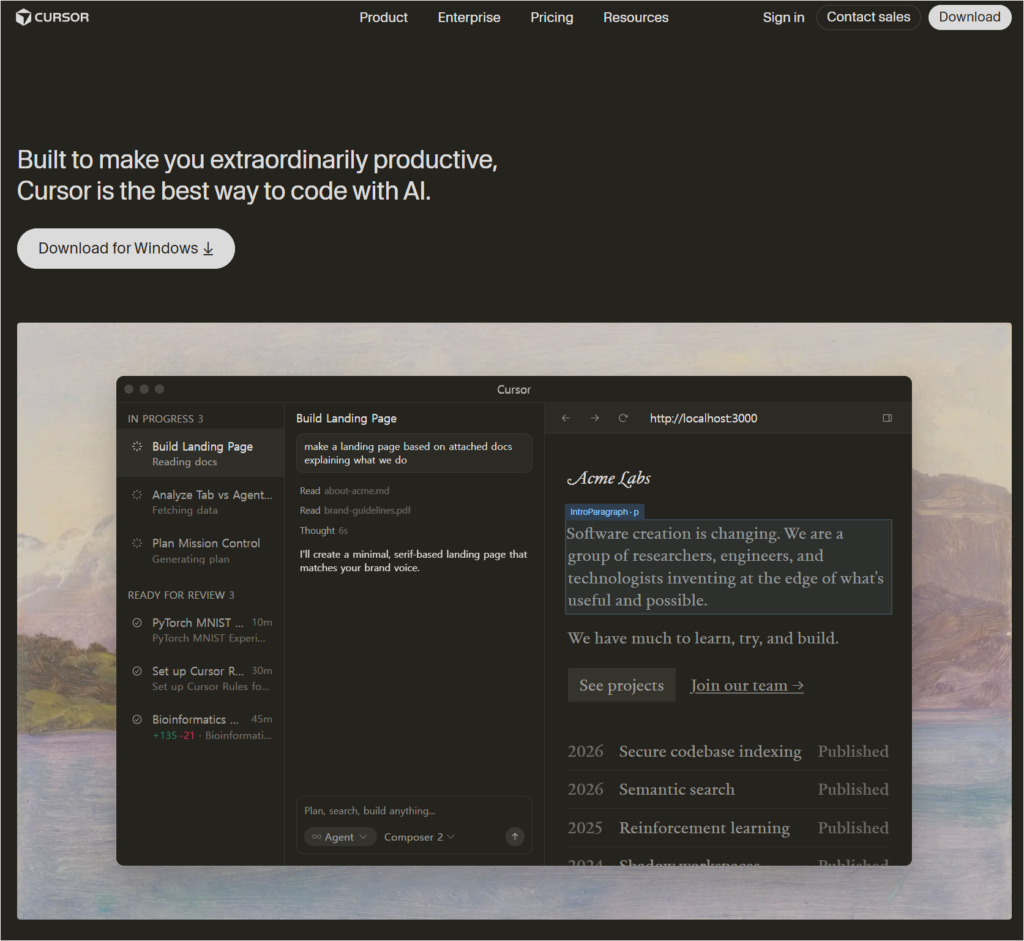Click the spinner icon beside Build Landing Page
The width and height of the screenshot is (1024, 941).
point(137,447)
